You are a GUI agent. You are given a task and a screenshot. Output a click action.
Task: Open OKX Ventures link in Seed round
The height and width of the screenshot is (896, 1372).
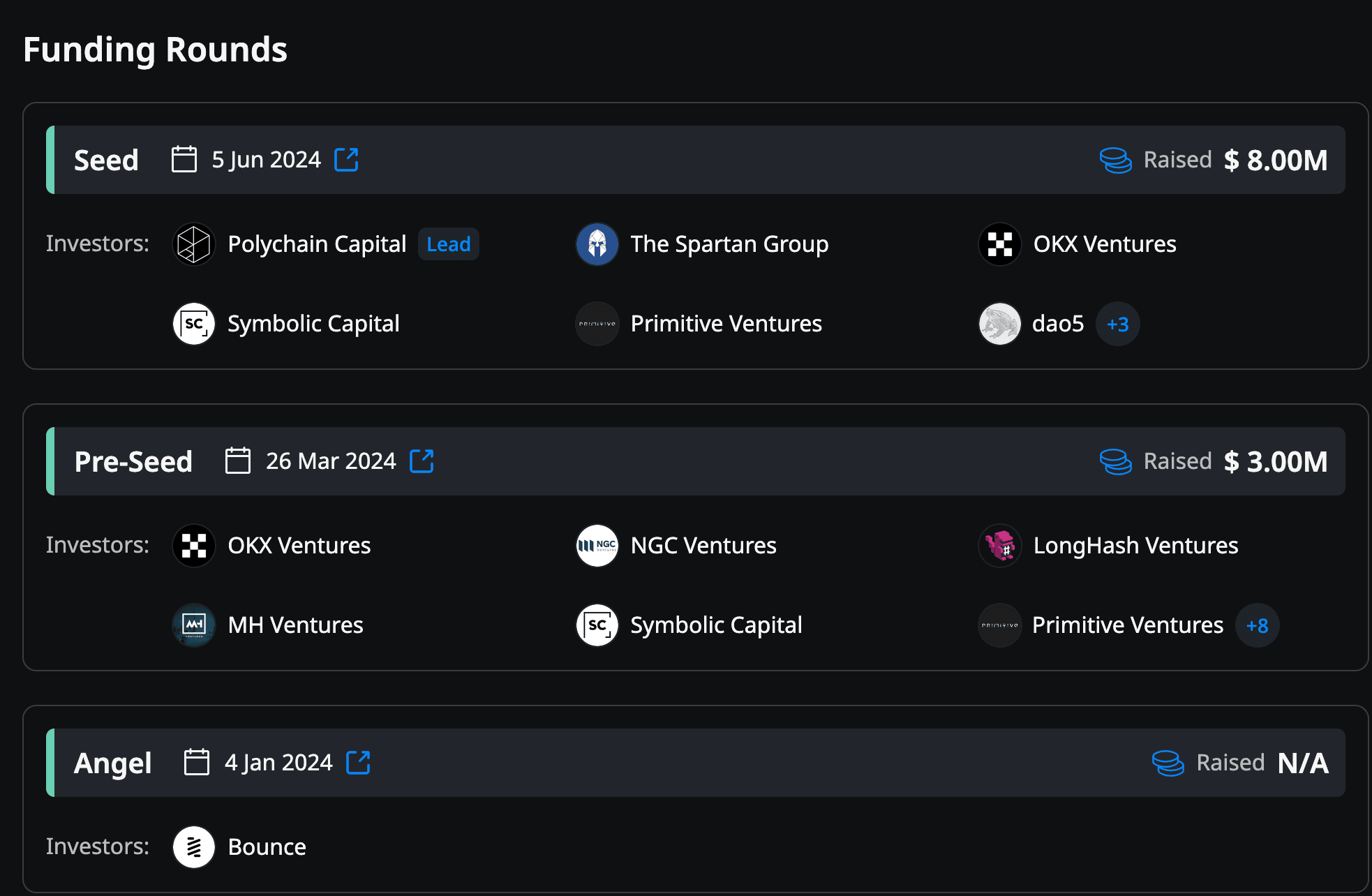point(1105,244)
